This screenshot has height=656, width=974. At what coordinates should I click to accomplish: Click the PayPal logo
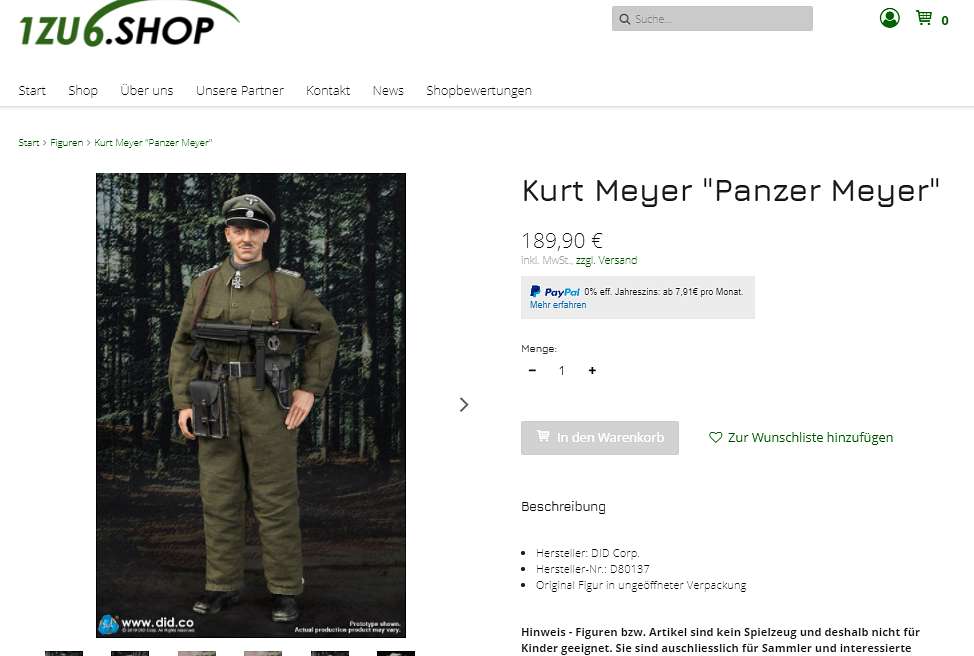[555, 291]
